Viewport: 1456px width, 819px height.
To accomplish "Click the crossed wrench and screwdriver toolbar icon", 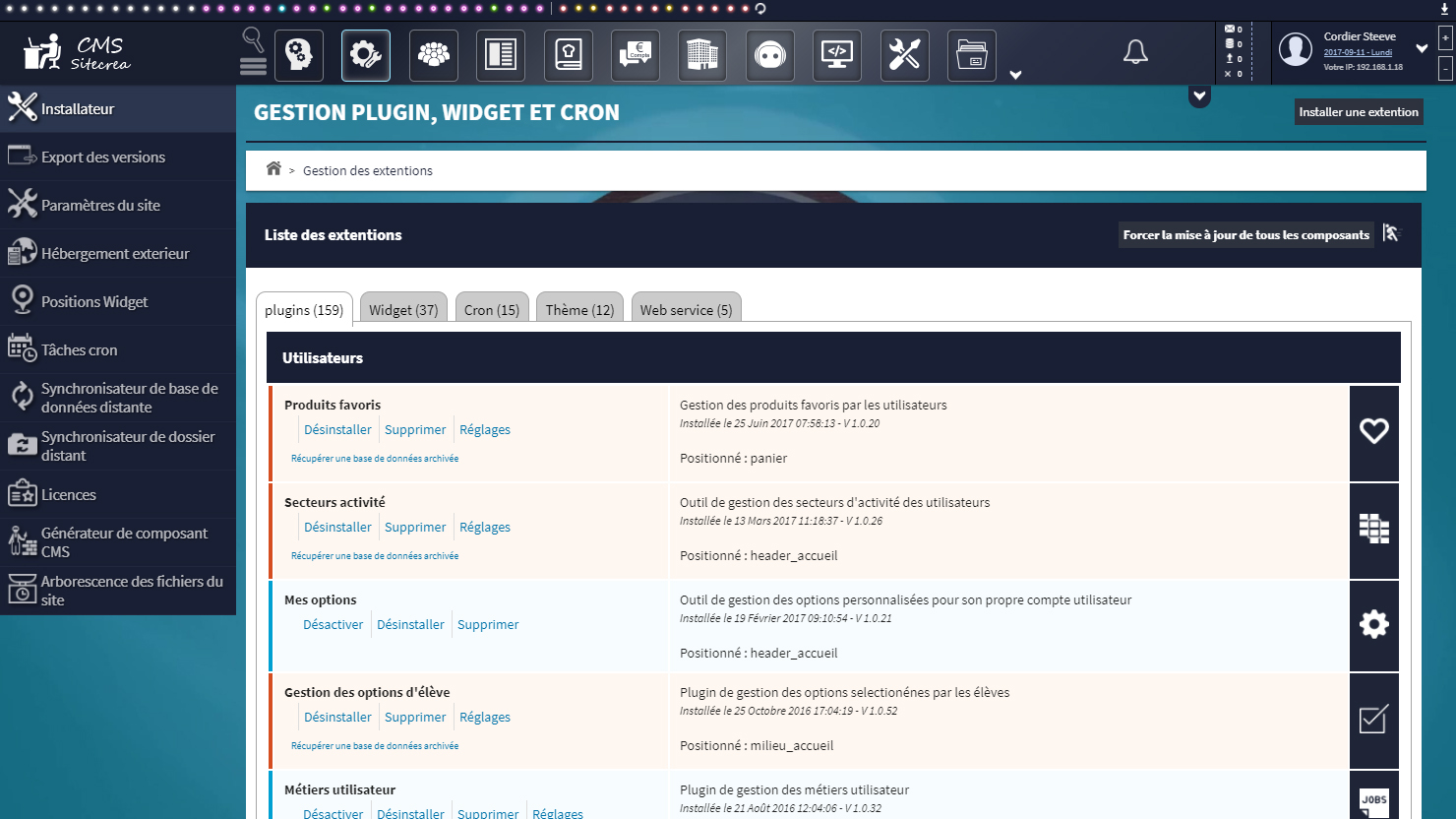I will 904,55.
